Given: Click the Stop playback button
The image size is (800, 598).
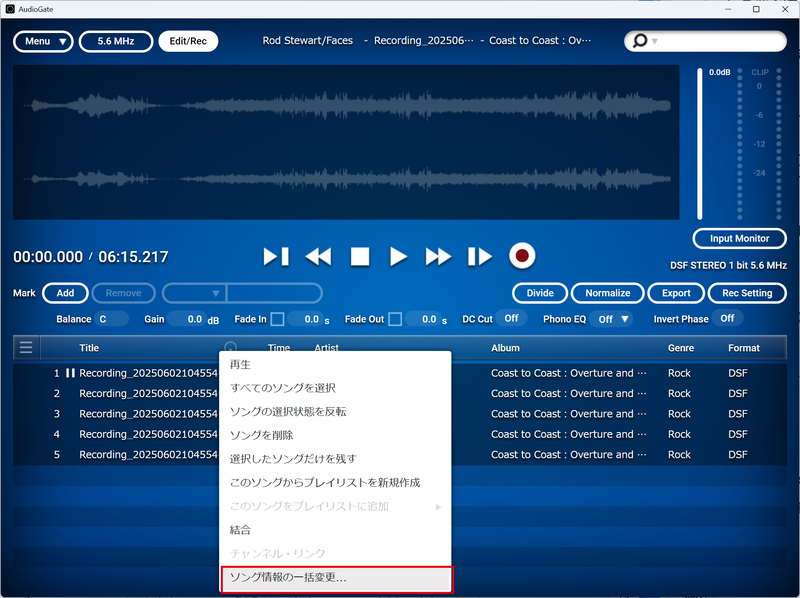Looking at the screenshot, I should click(x=359, y=256).
